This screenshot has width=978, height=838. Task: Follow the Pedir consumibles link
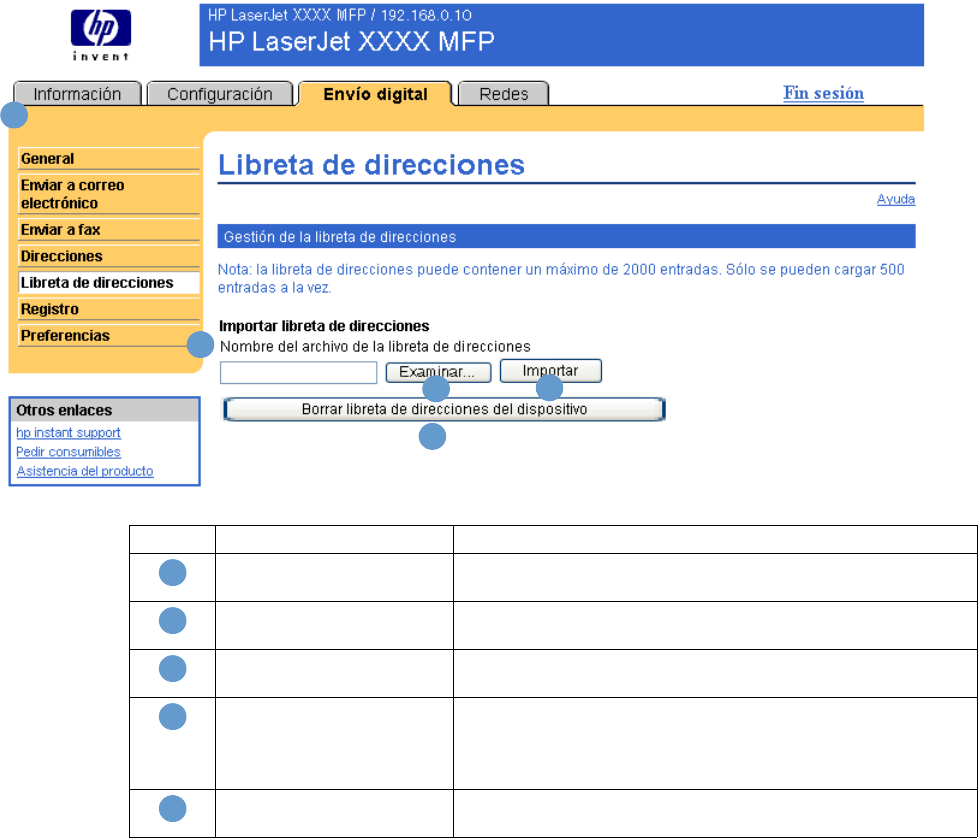click(68, 451)
